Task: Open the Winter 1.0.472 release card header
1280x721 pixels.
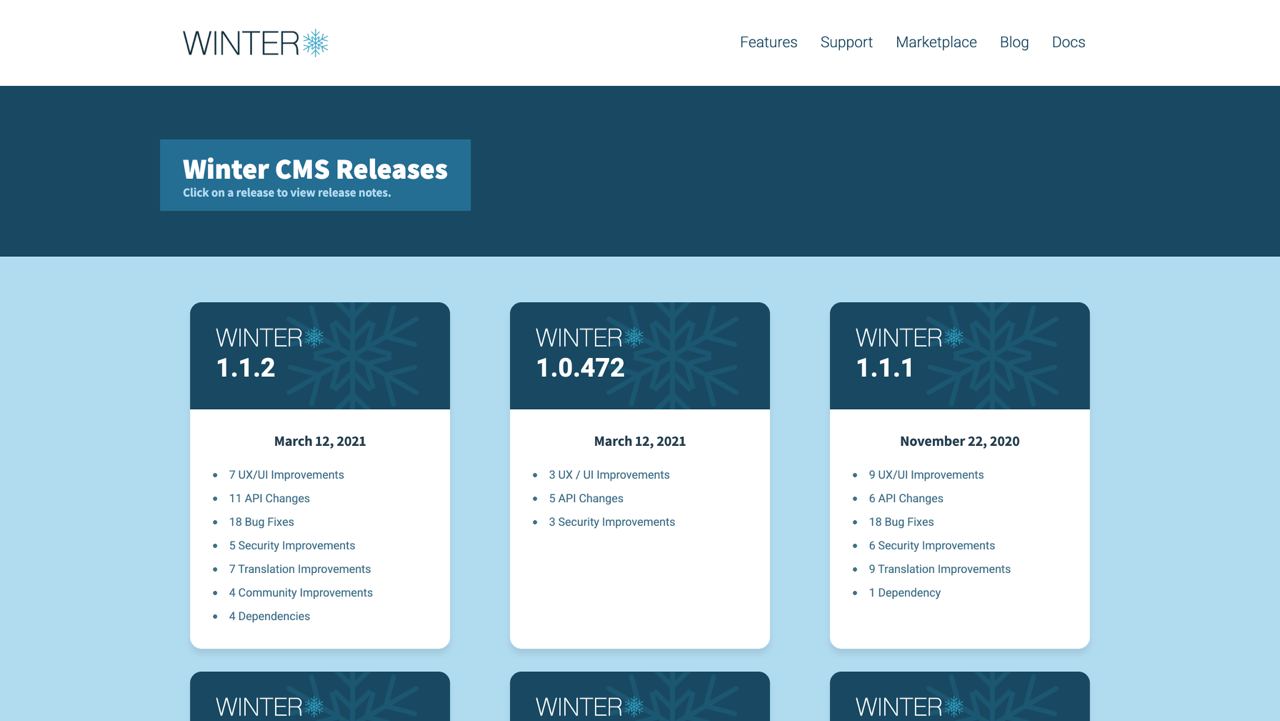Action: click(640, 356)
